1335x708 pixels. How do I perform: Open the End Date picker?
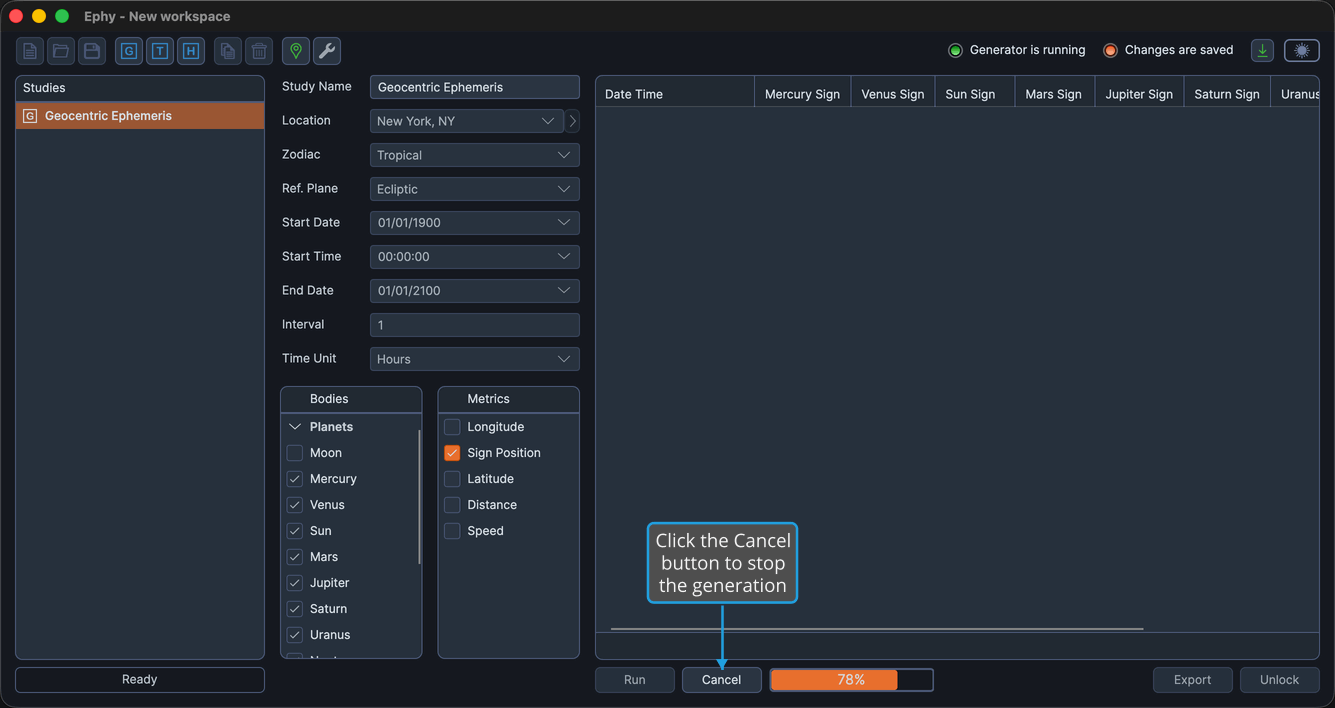point(475,291)
